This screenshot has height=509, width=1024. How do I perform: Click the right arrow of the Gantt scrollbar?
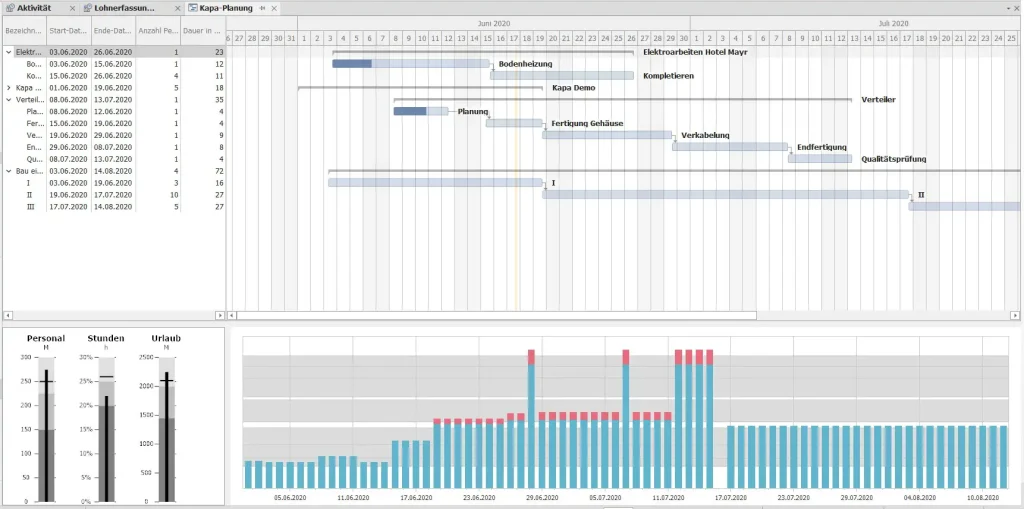(1015, 316)
